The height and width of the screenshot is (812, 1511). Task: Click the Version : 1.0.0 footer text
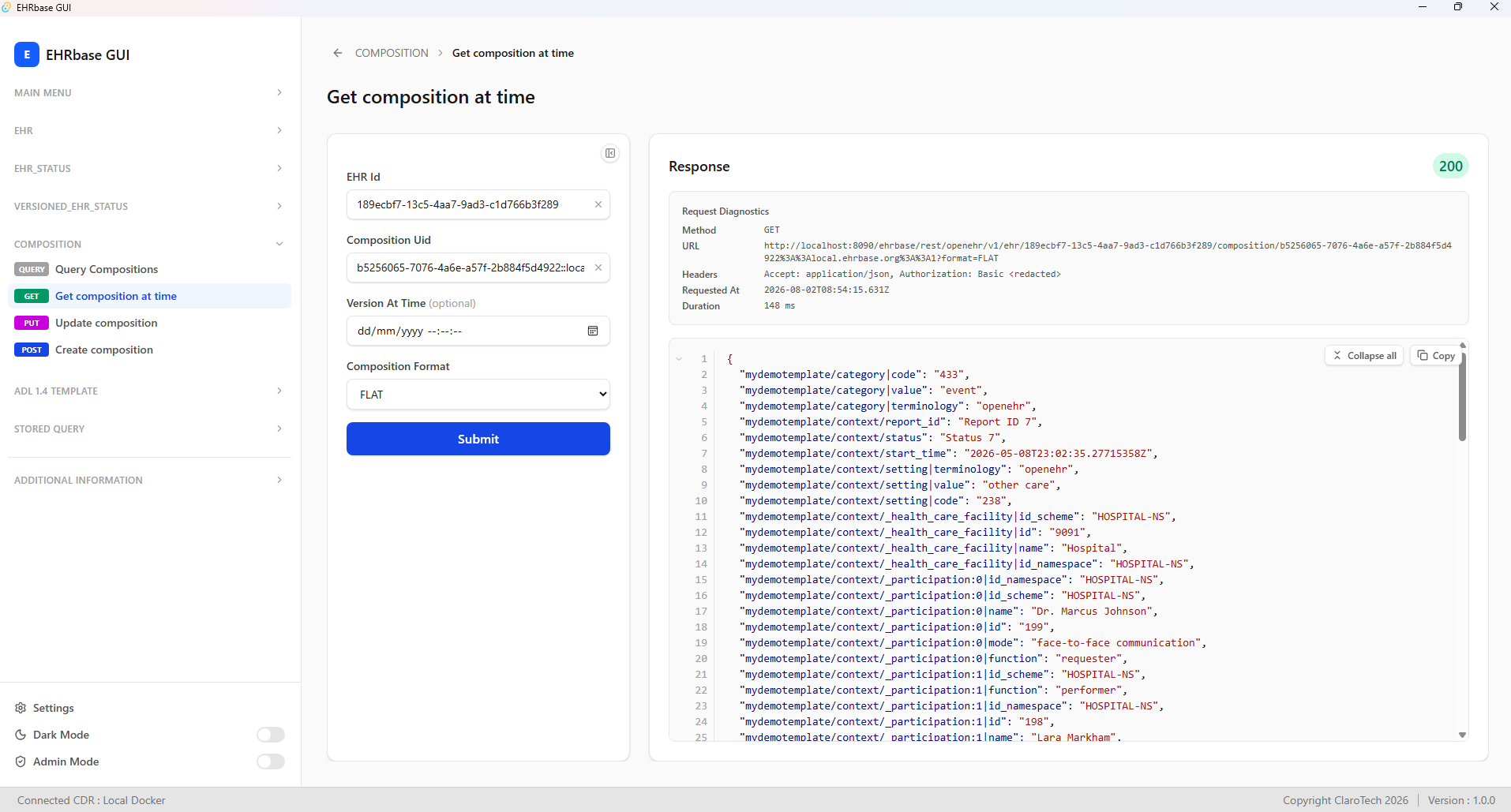tap(1461, 800)
